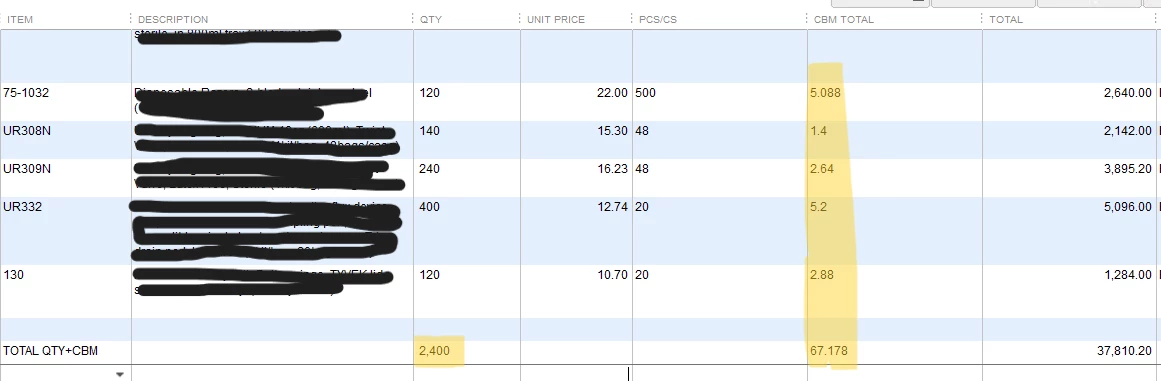The image size is (1161, 381).
Task: Select the grand total 37,810.20 cell
Action: pos(1069,352)
